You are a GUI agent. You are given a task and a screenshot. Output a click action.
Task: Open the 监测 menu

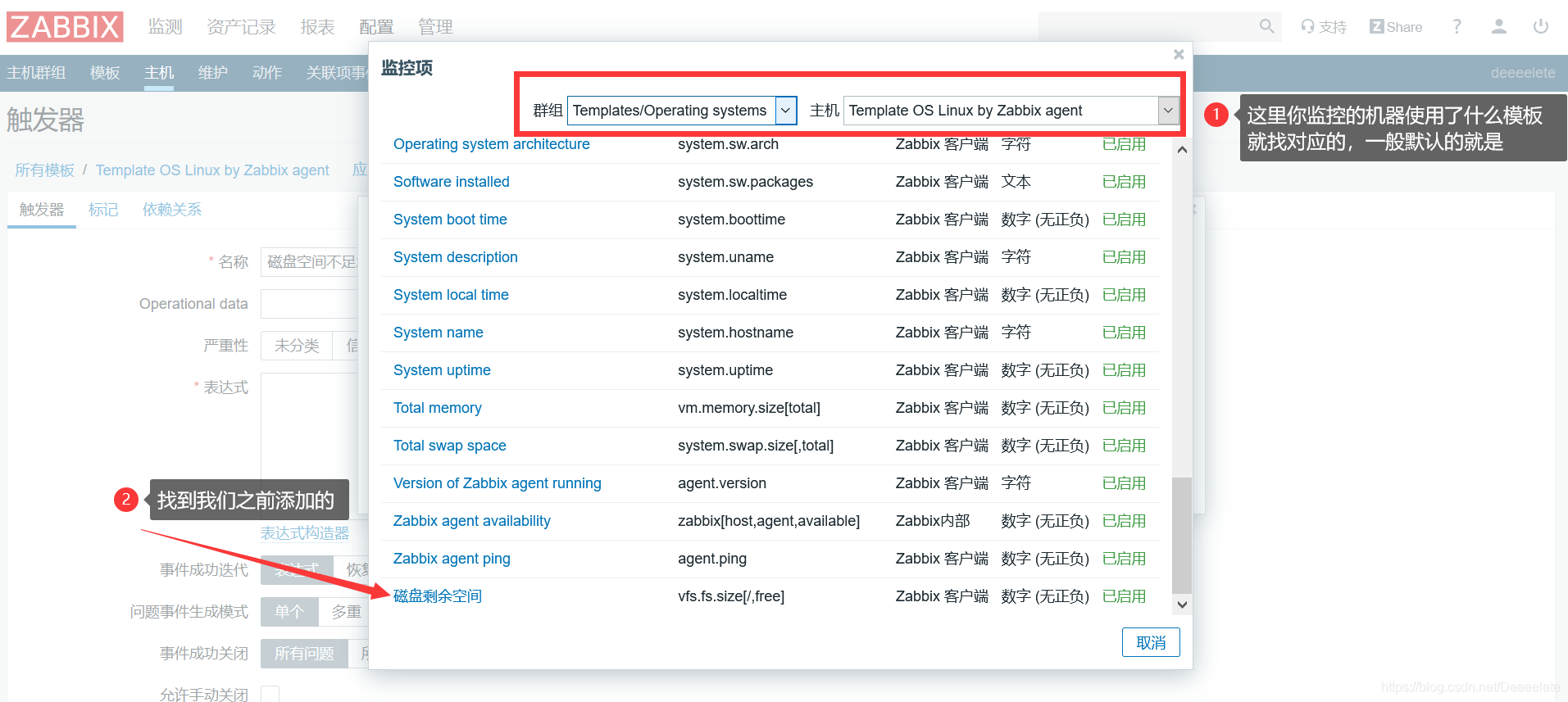tap(165, 27)
